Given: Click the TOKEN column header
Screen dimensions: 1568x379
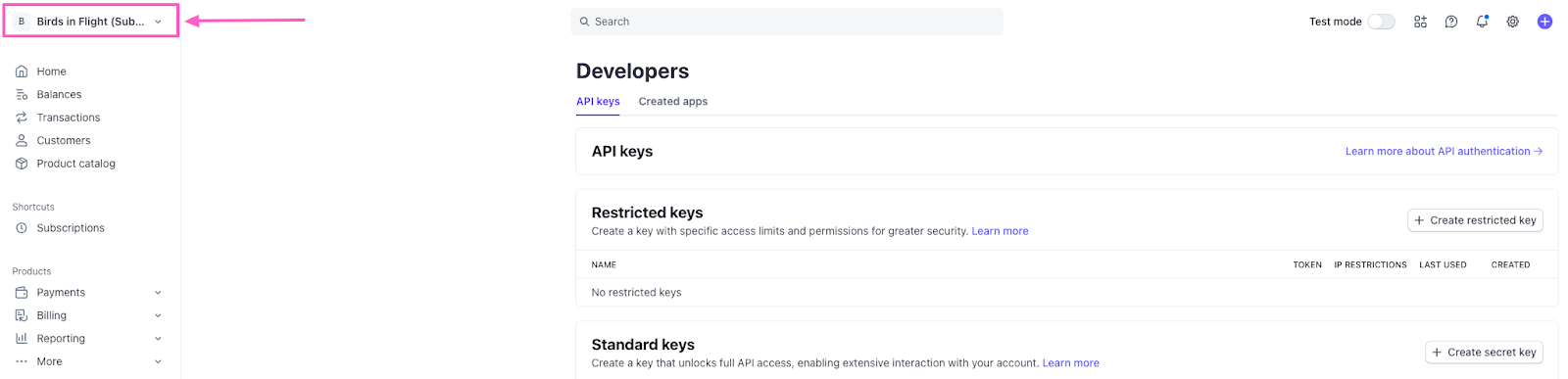Looking at the screenshot, I should click(x=1307, y=265).
